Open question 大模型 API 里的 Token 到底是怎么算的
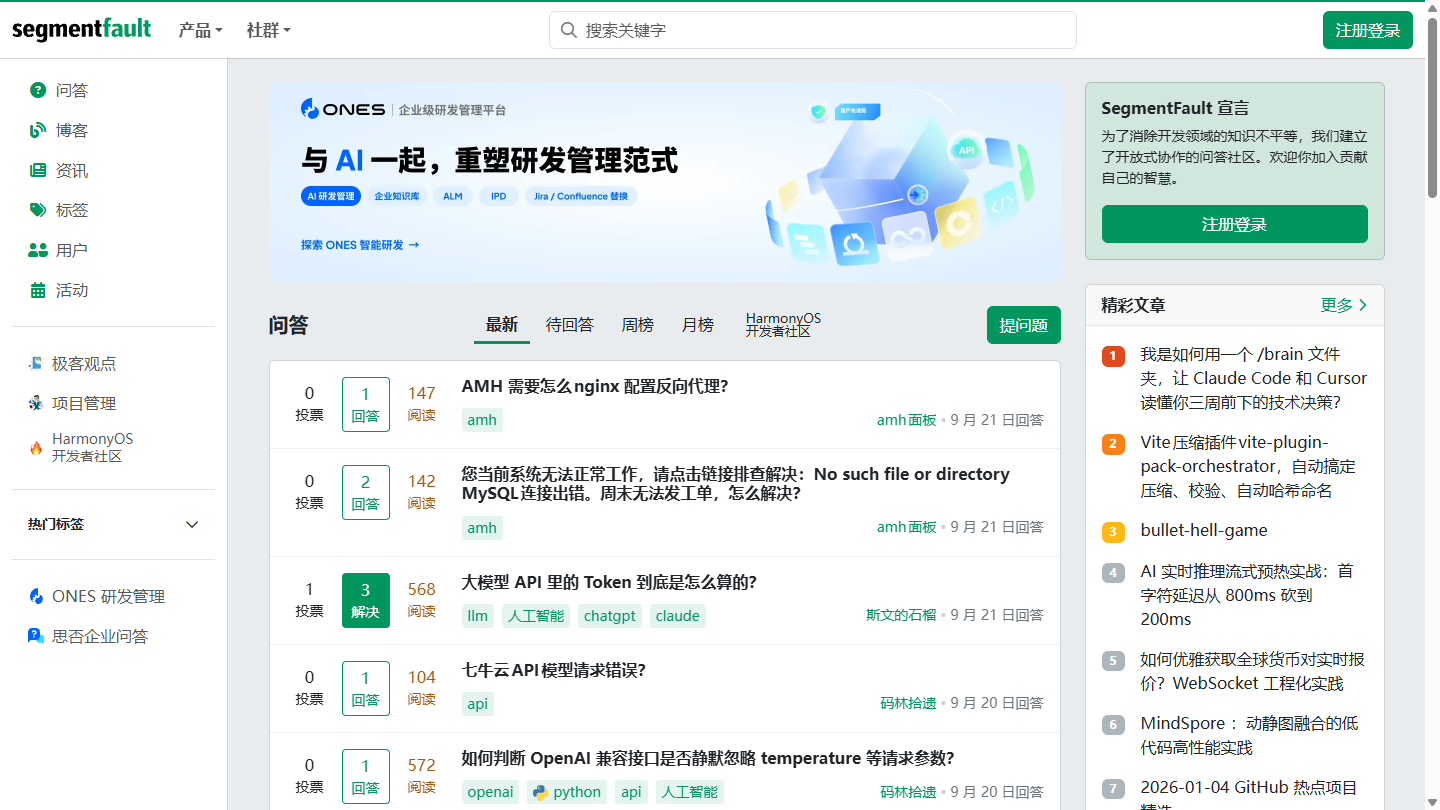This screenshot has width=1440, height=810. (609, 582)
